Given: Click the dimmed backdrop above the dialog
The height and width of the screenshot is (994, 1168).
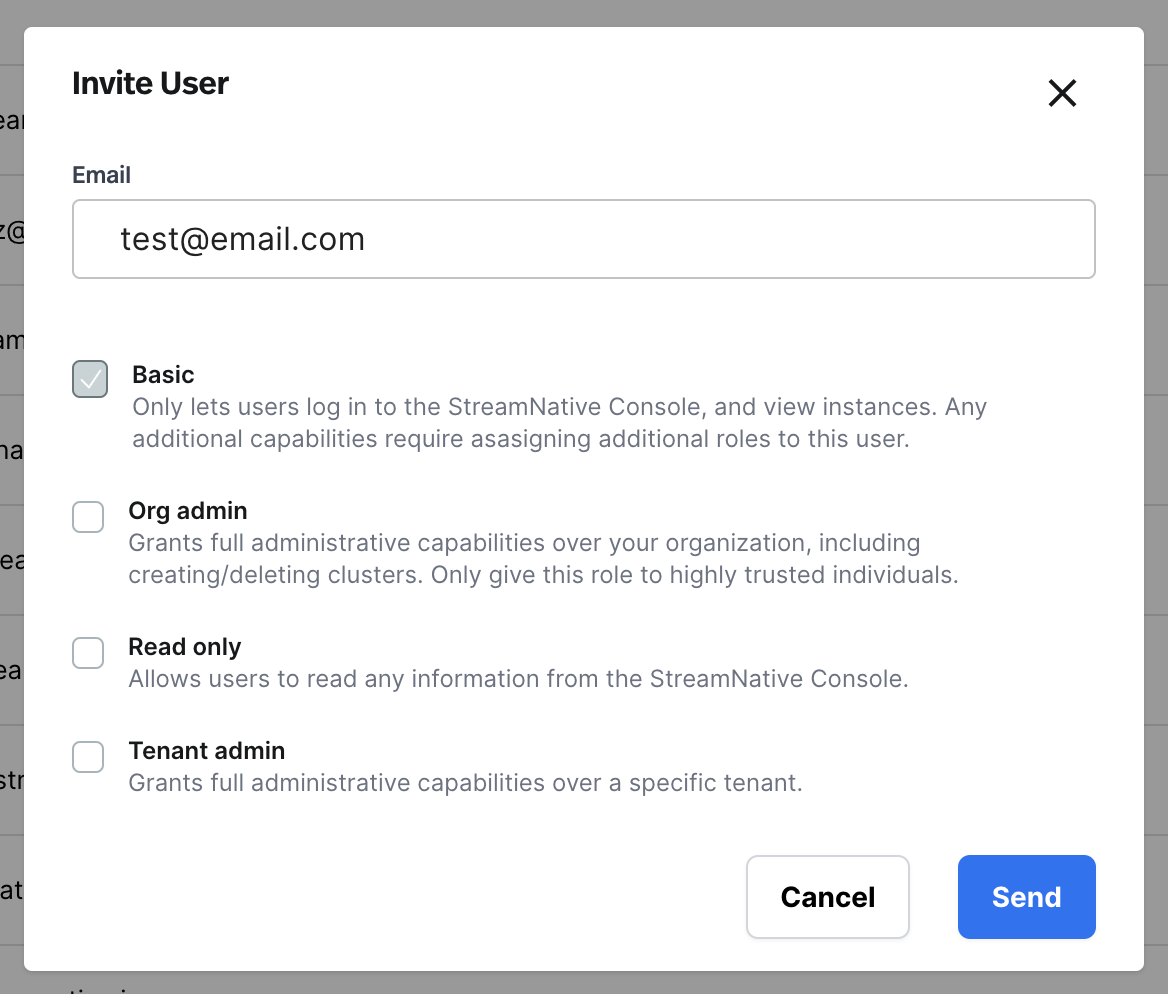Looking at the screenshot, I should pos(584,12).
